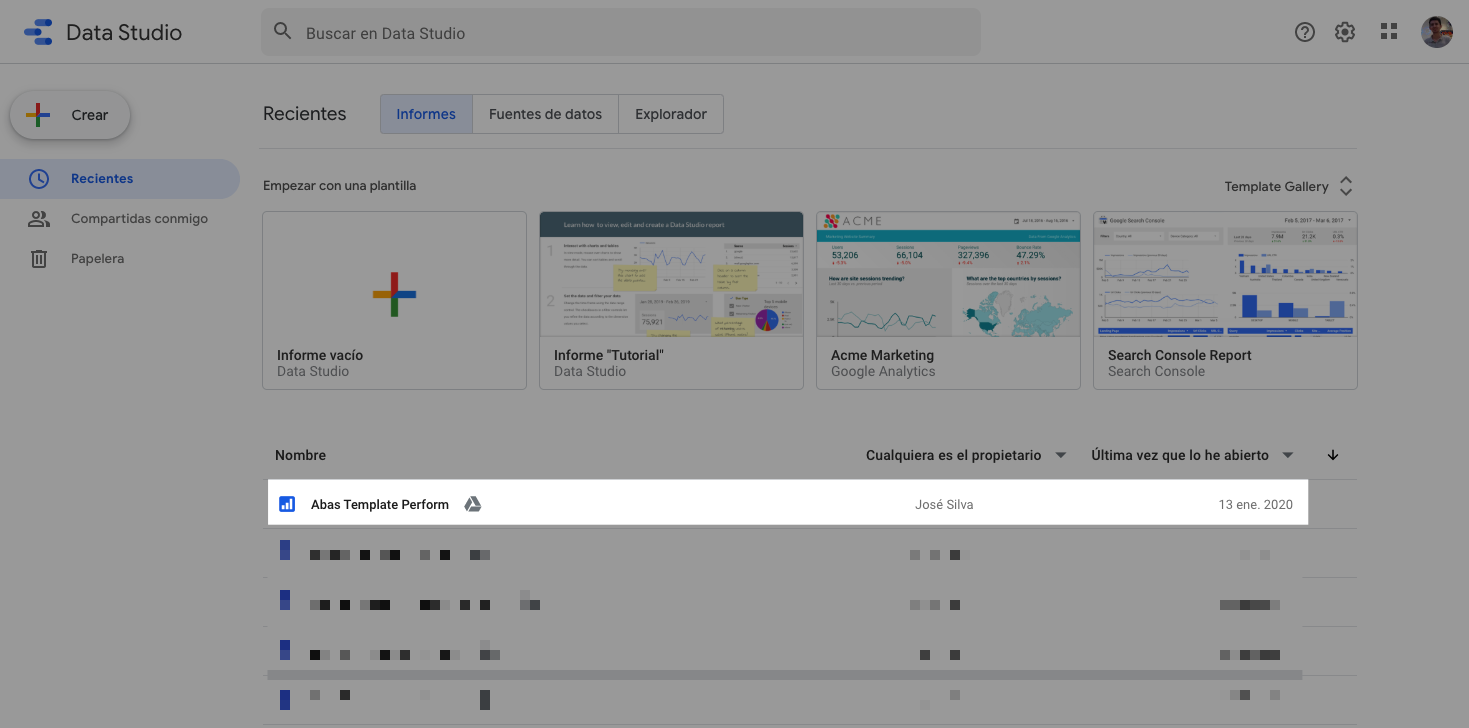Open the Cualquiera es el propietario dropdown

[967, 455]
